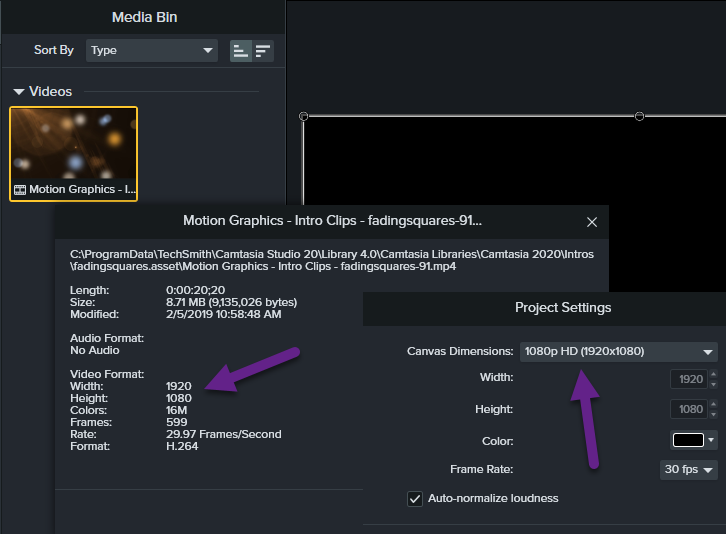Screen dimensions: 726x534
Task: Open the Canvas Dimensions dropdown
Action: [619, 351]
